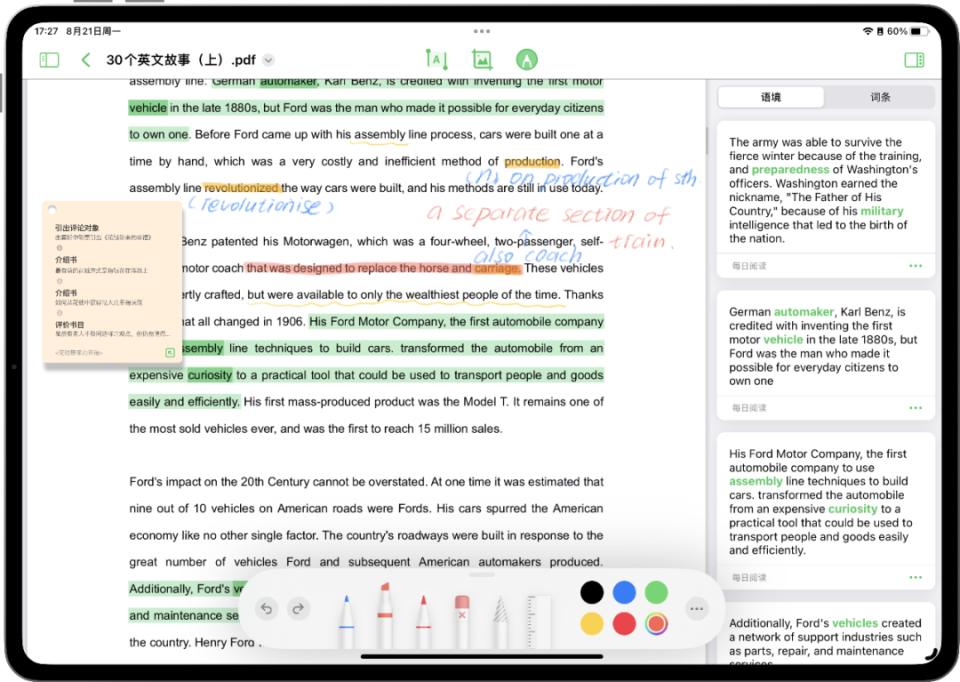Toggle the left sidebar panel
960x682 pixels.
tap(49, 59)
